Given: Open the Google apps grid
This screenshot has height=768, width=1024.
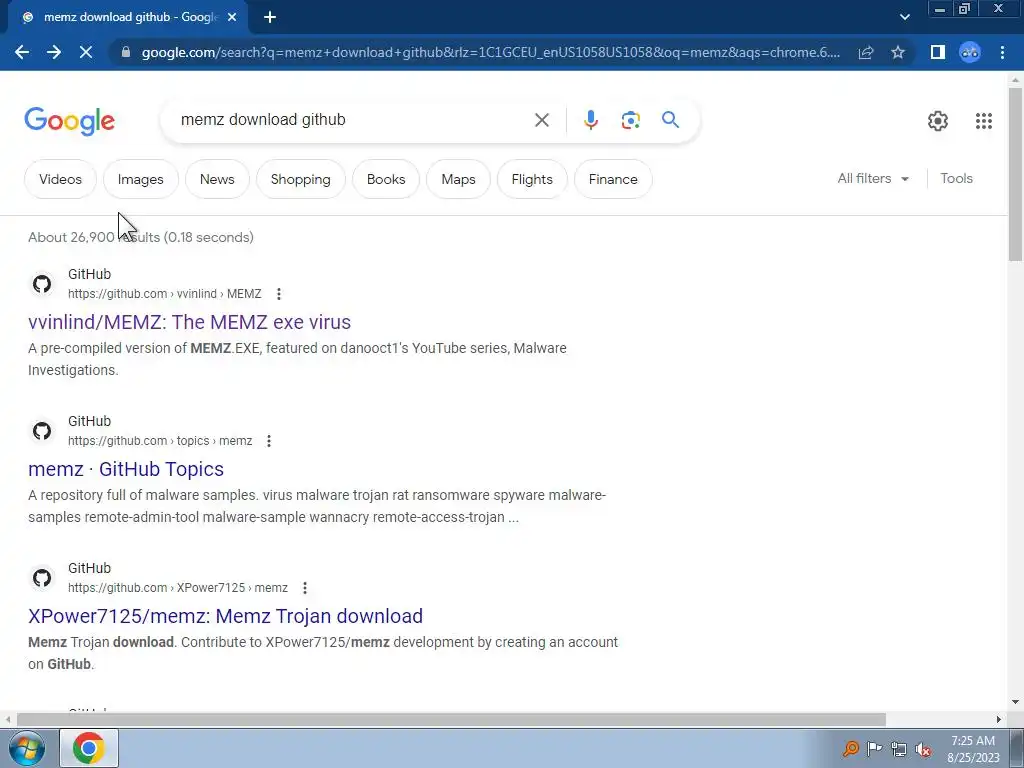Looking at the screenshot, I should click(x=984, y=121).
